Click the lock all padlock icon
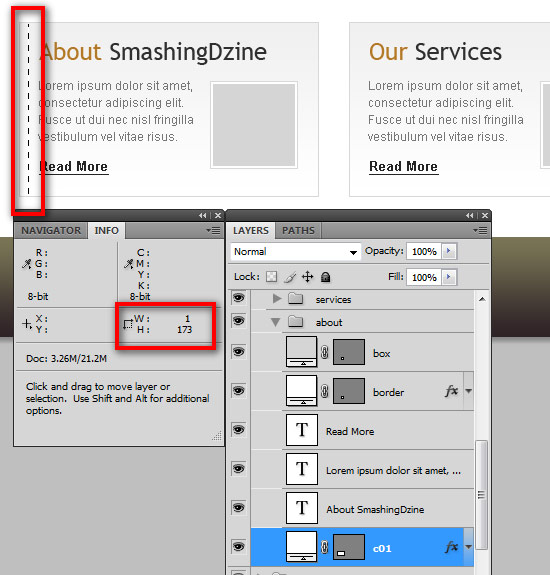 coord(325,277)
